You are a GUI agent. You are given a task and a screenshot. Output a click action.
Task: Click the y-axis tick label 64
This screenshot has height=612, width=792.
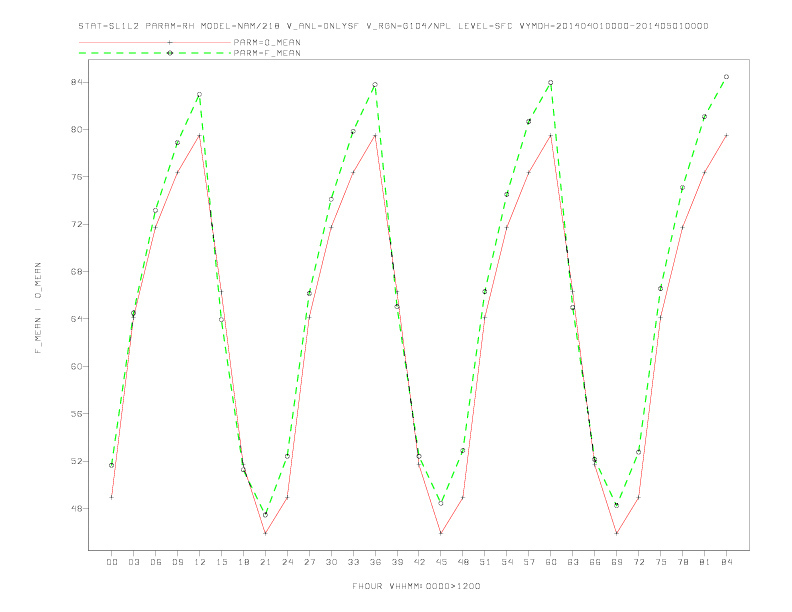(x=75, y=319)
